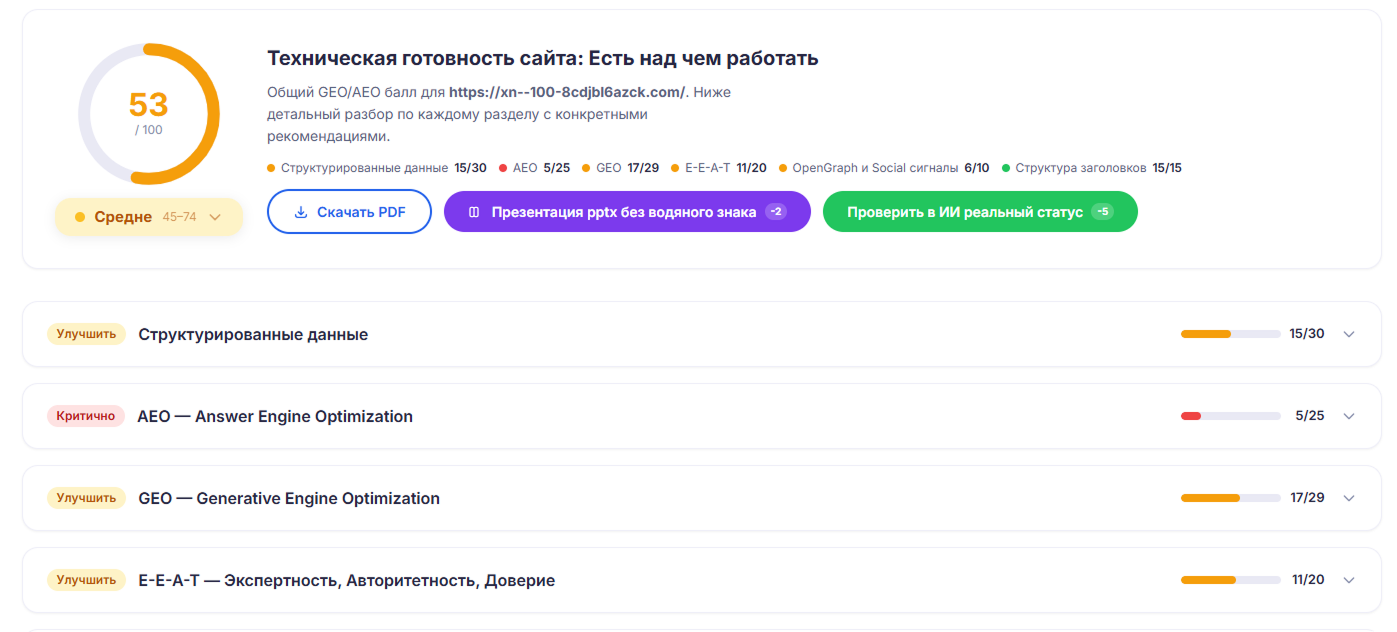Click AEO — Answer Engine Optimization title
The height and width of the screenshot is (632, 1397).
tap(275, 417)
